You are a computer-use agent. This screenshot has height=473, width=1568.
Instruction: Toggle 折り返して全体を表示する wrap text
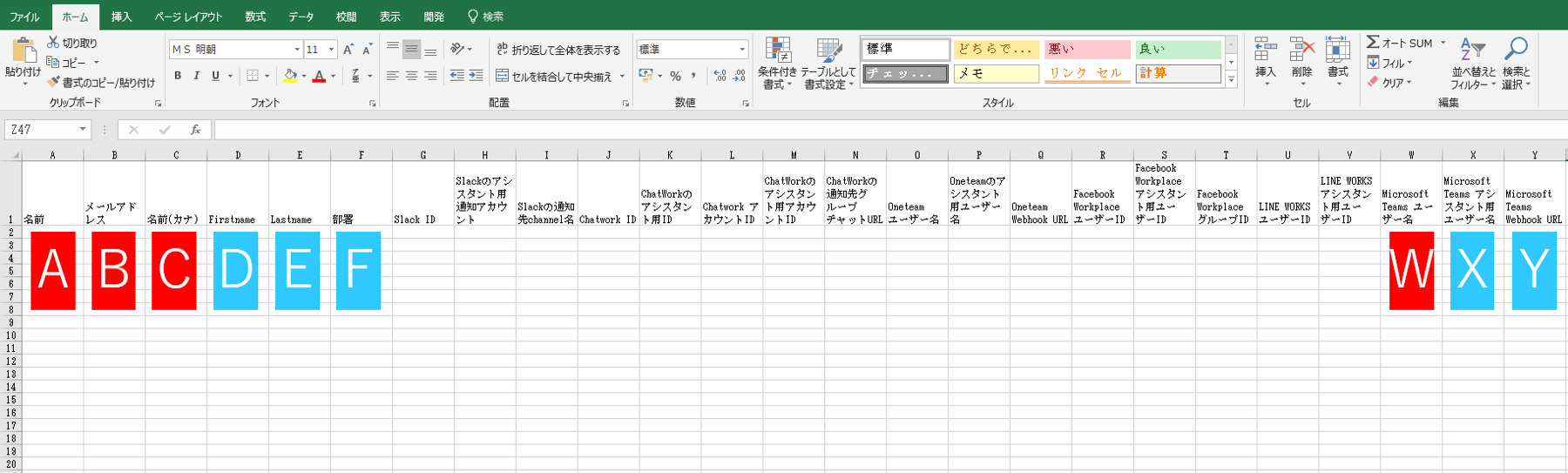click(x=558, y=50)
